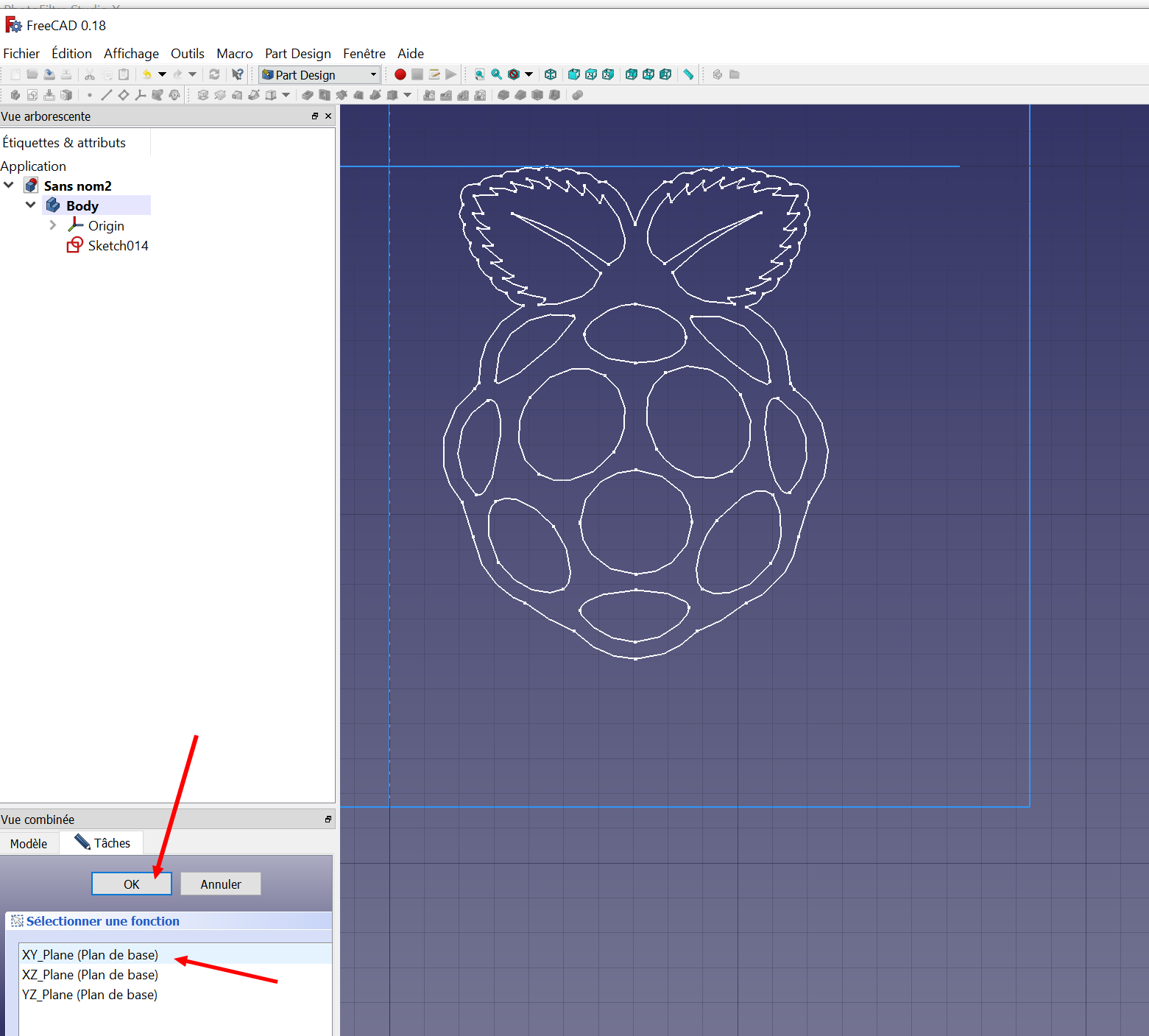Select the Measure distance ruler icon
The width and height of the screenshot is (1149, 1036).
688,74
